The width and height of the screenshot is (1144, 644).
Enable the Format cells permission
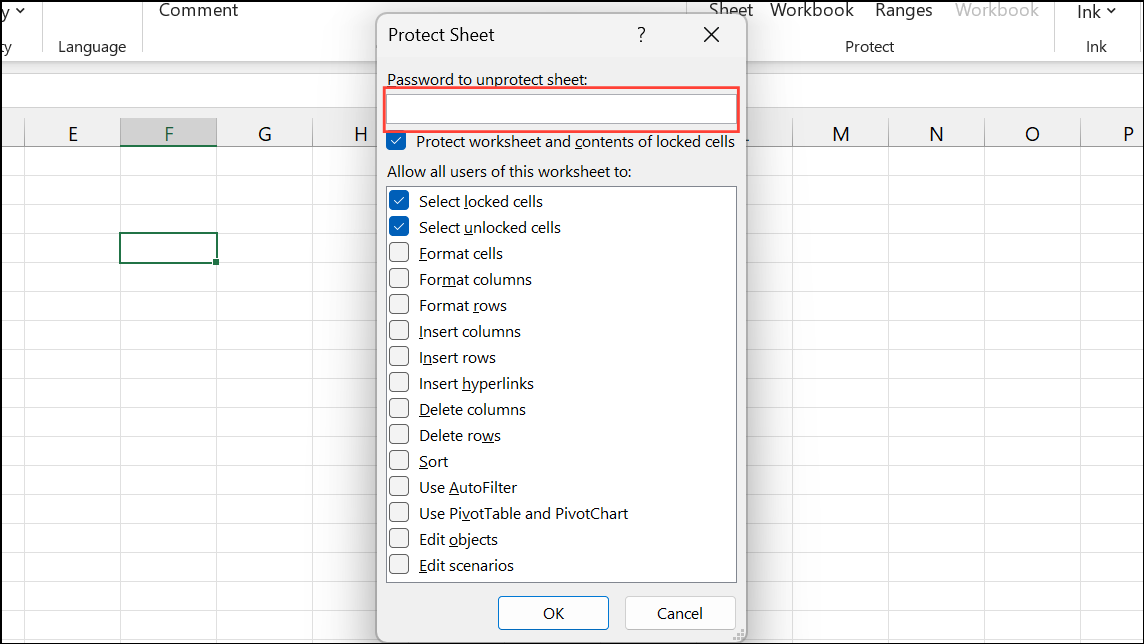[x=399, y=253]
